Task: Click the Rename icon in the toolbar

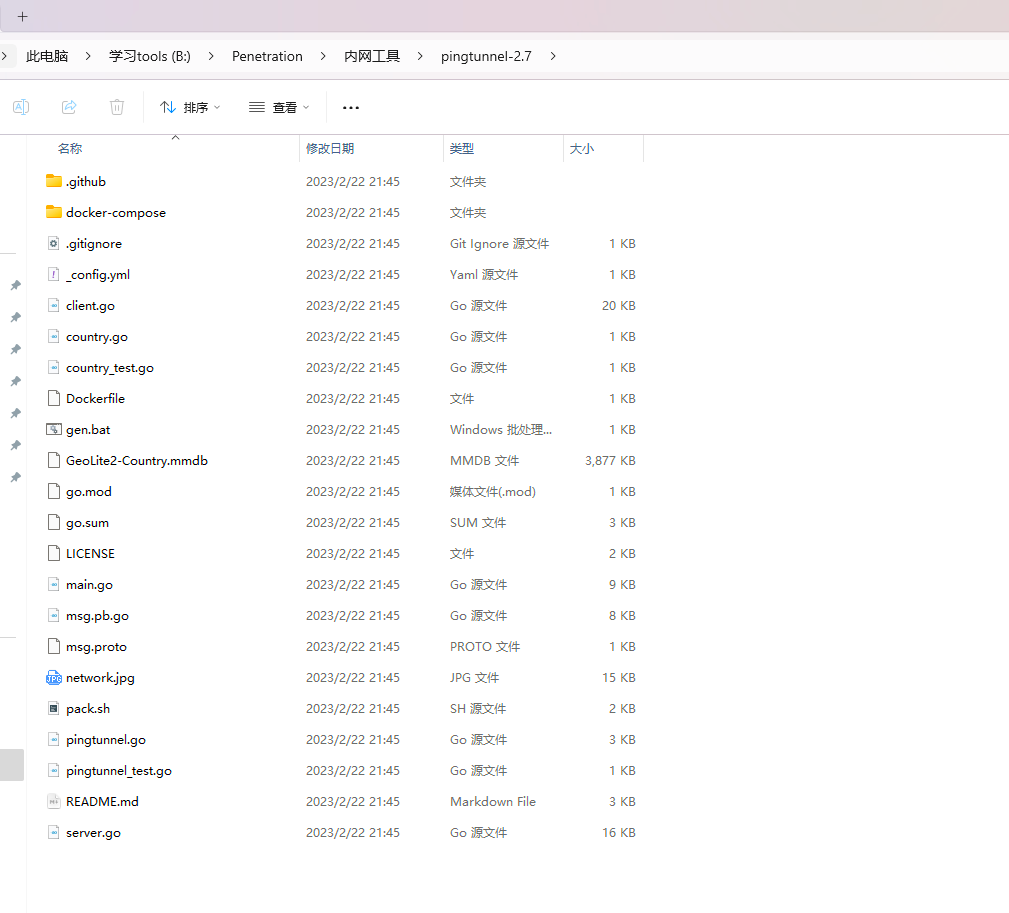Action: 21,107
